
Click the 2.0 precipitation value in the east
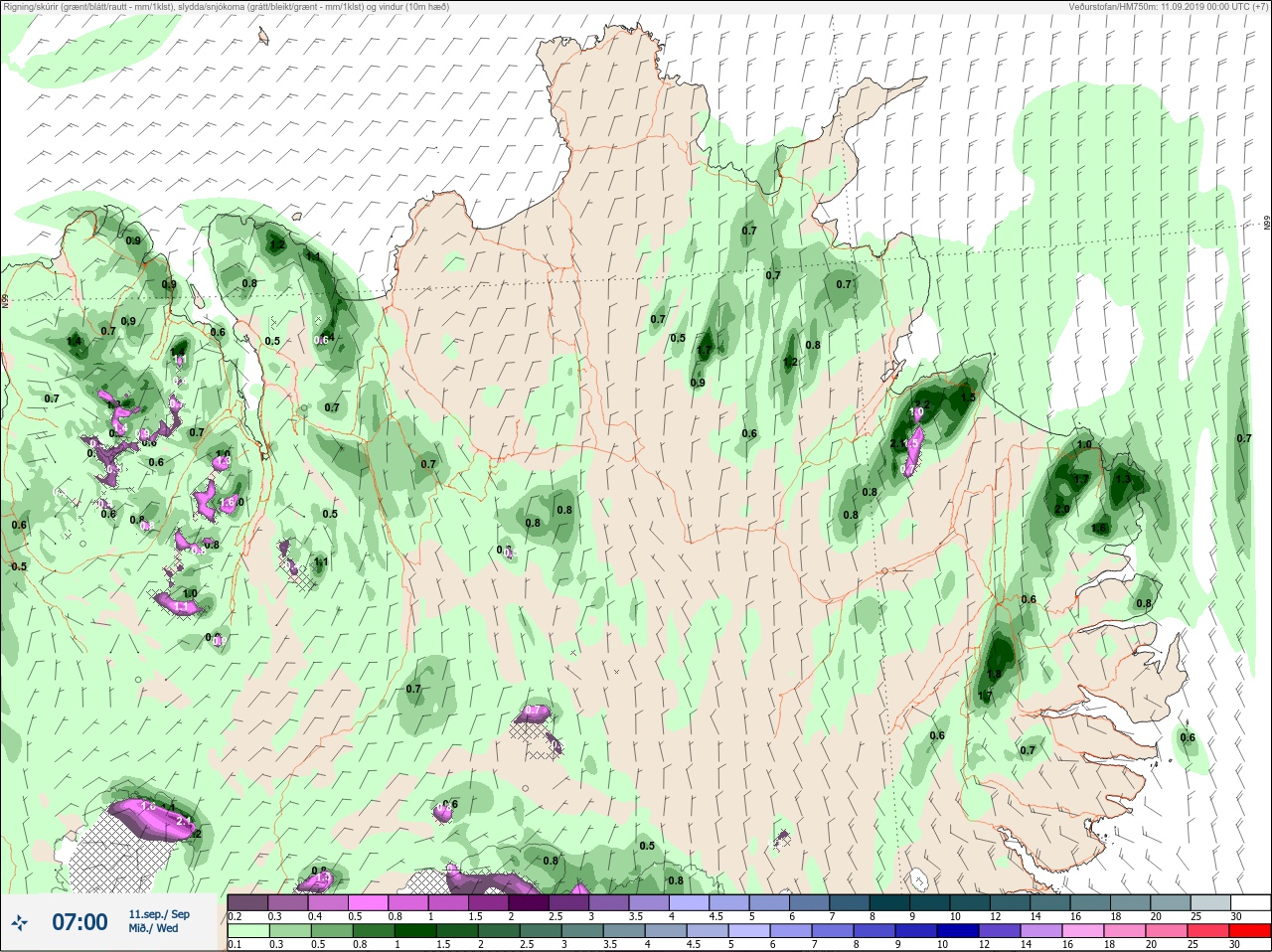[x=1062, y=509]
